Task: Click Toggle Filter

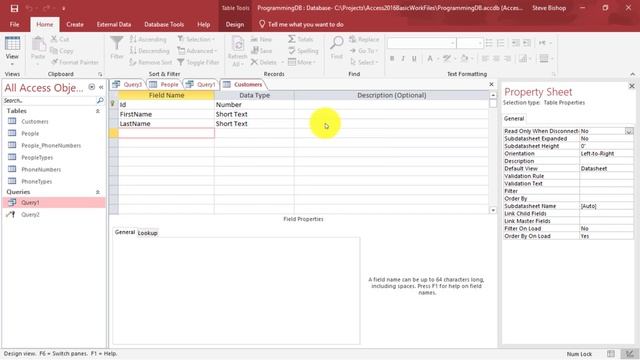Action: point(198,62)
